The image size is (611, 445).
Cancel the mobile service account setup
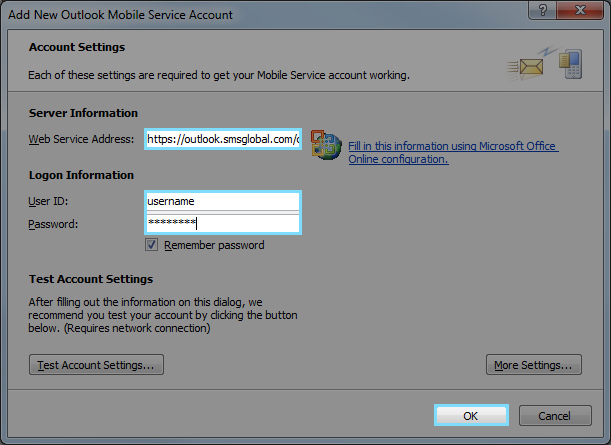pyautogui.click(x=553, y=415)
